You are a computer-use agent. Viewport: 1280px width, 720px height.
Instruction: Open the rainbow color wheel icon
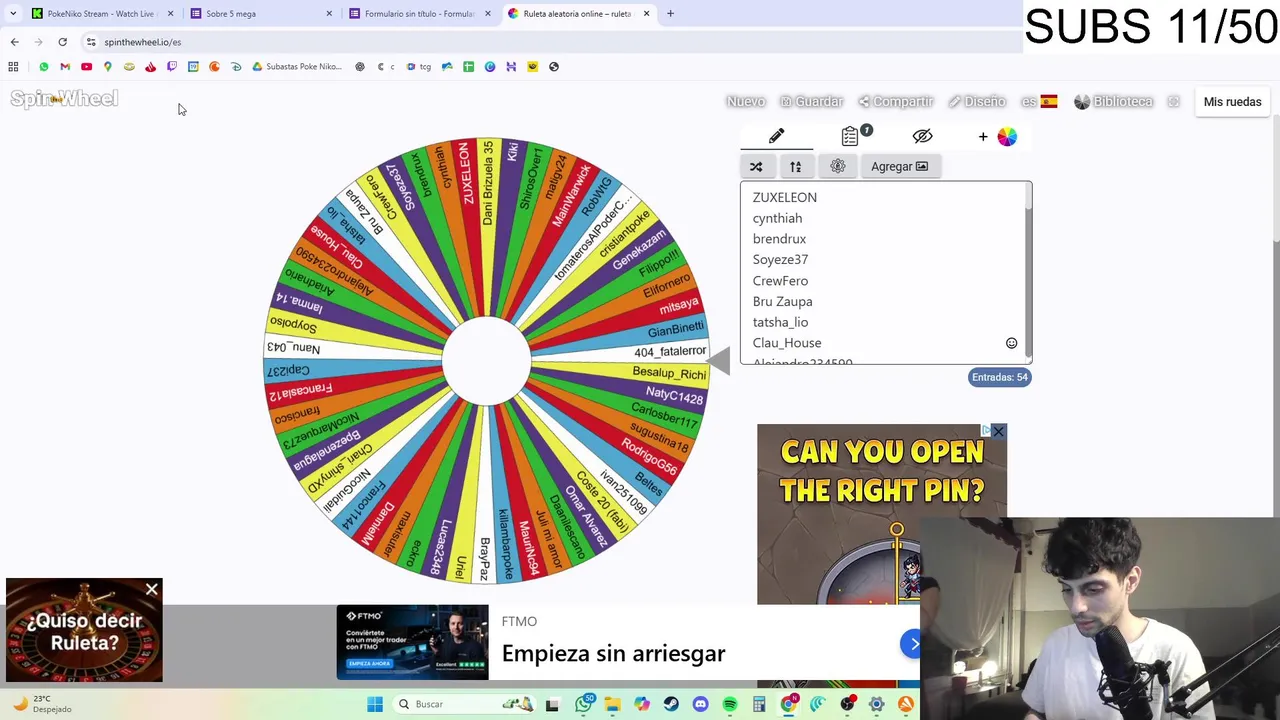(1007, 137)
